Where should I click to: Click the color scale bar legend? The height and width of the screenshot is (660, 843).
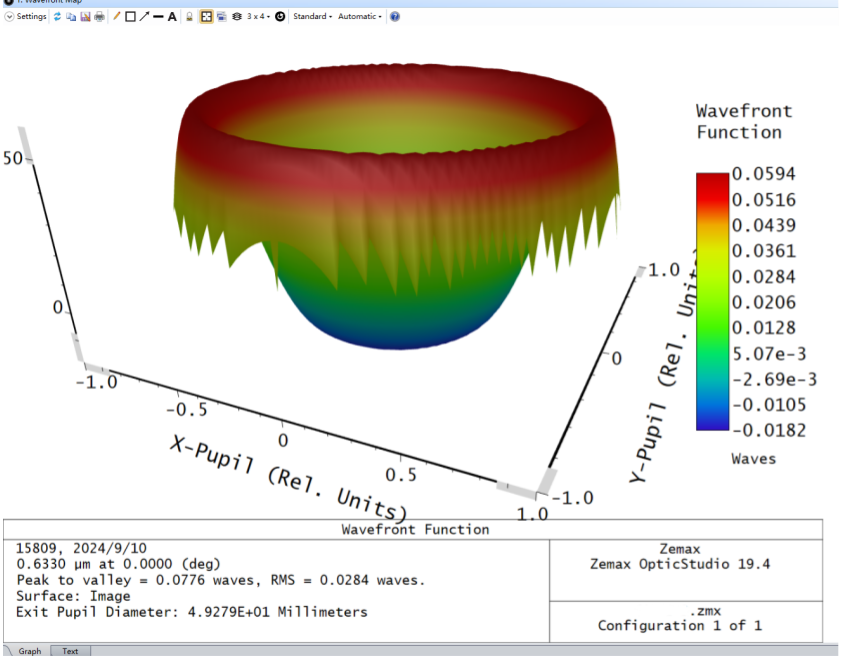[712, 302]
